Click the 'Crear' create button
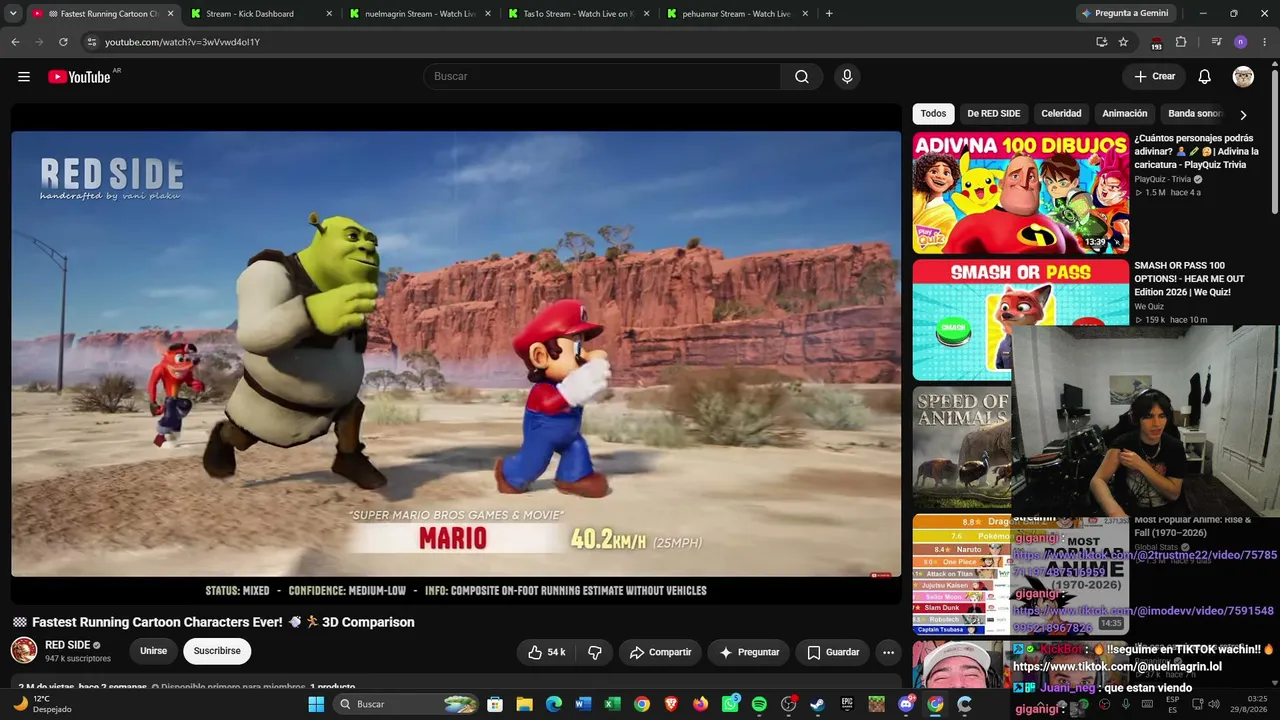Image resolution: width=1280 pixels, height=720 pixels. (x=1154, y=77)
